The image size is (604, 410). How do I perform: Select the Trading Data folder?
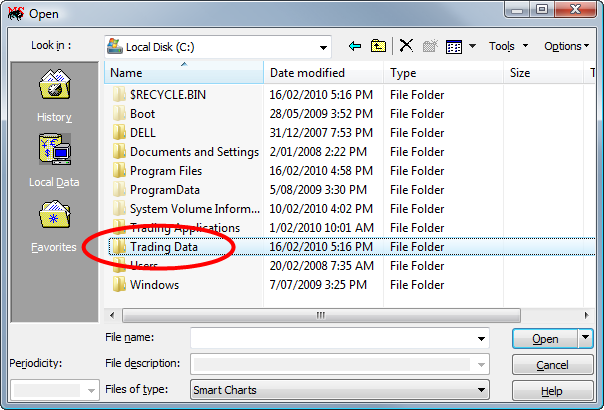tap(164, 247)
